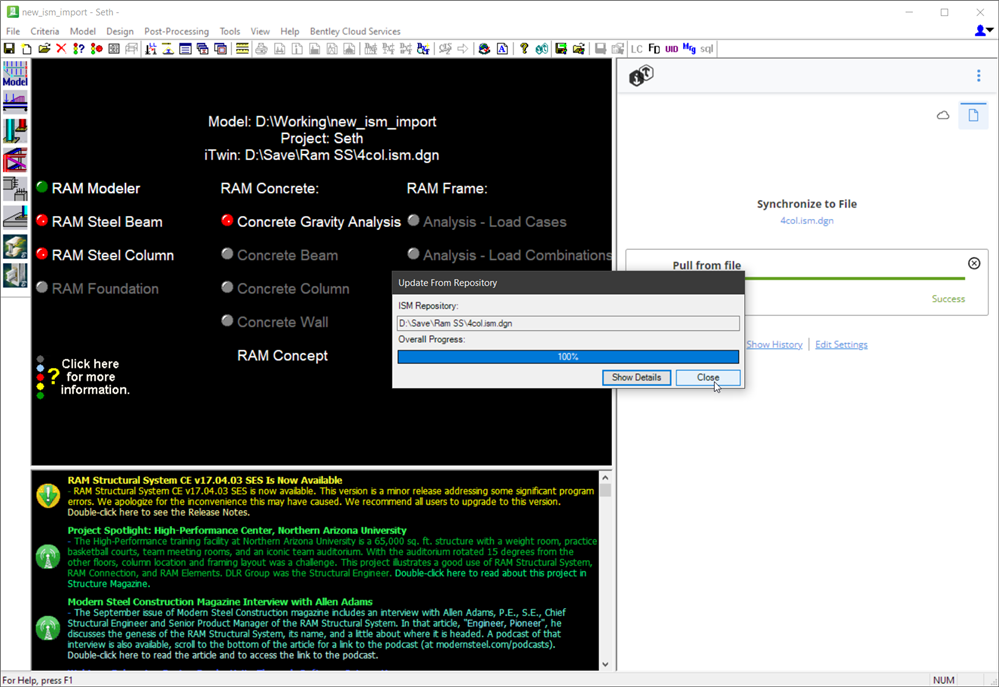
Task: Open the File menu
Action: 13,31
